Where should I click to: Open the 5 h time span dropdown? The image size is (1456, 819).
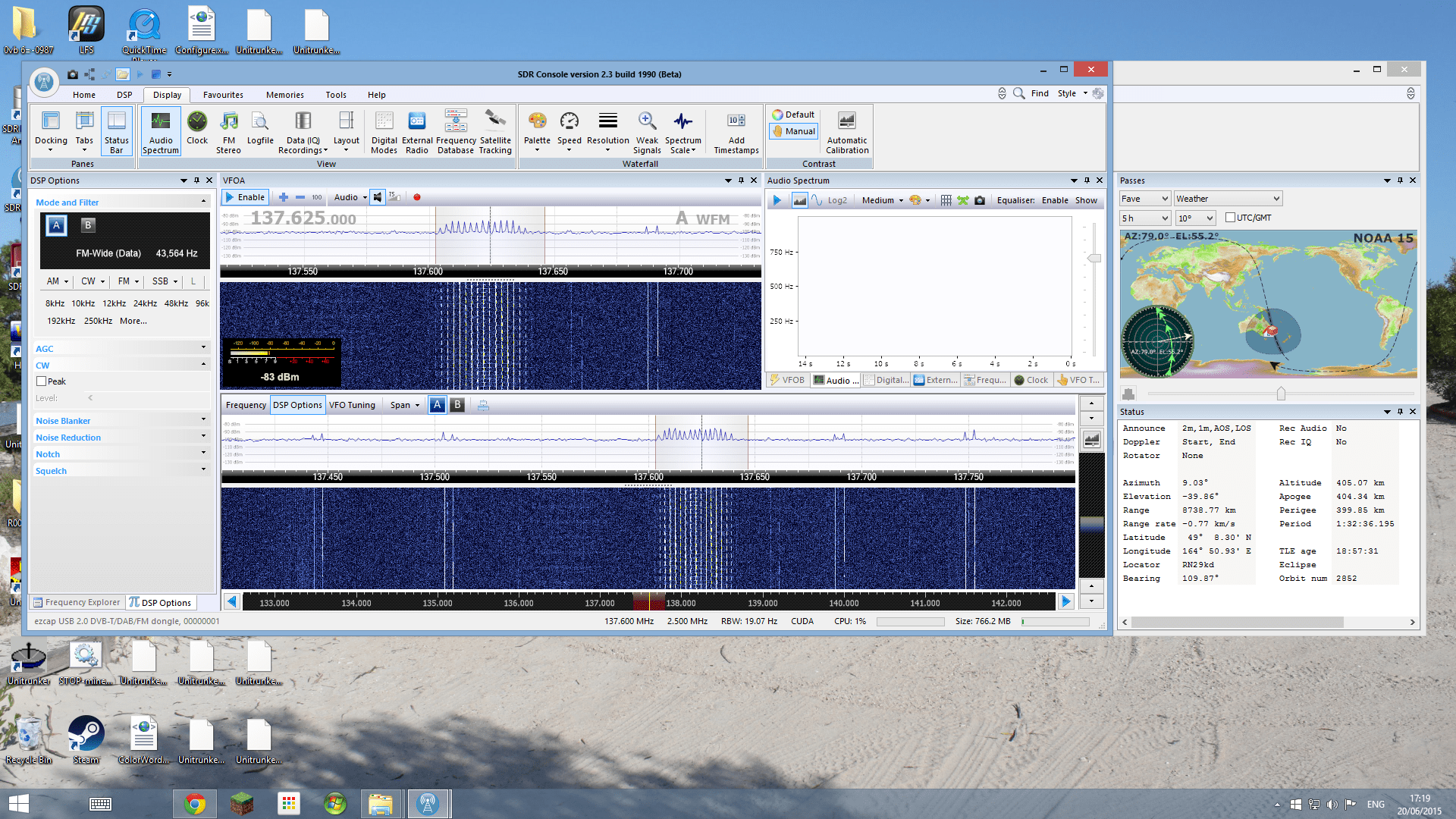1145,218
